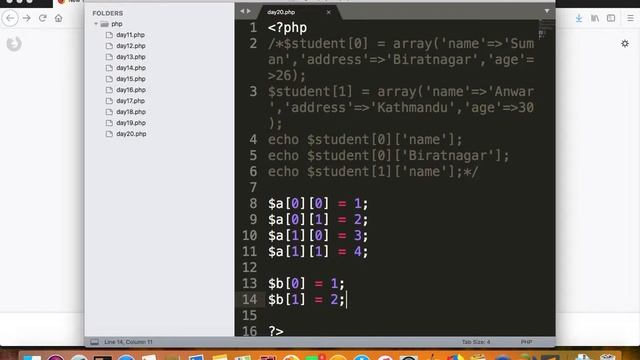Click the closing '?>' tag on line 16
Screen dimensions: 640x360
pos(276,331)
